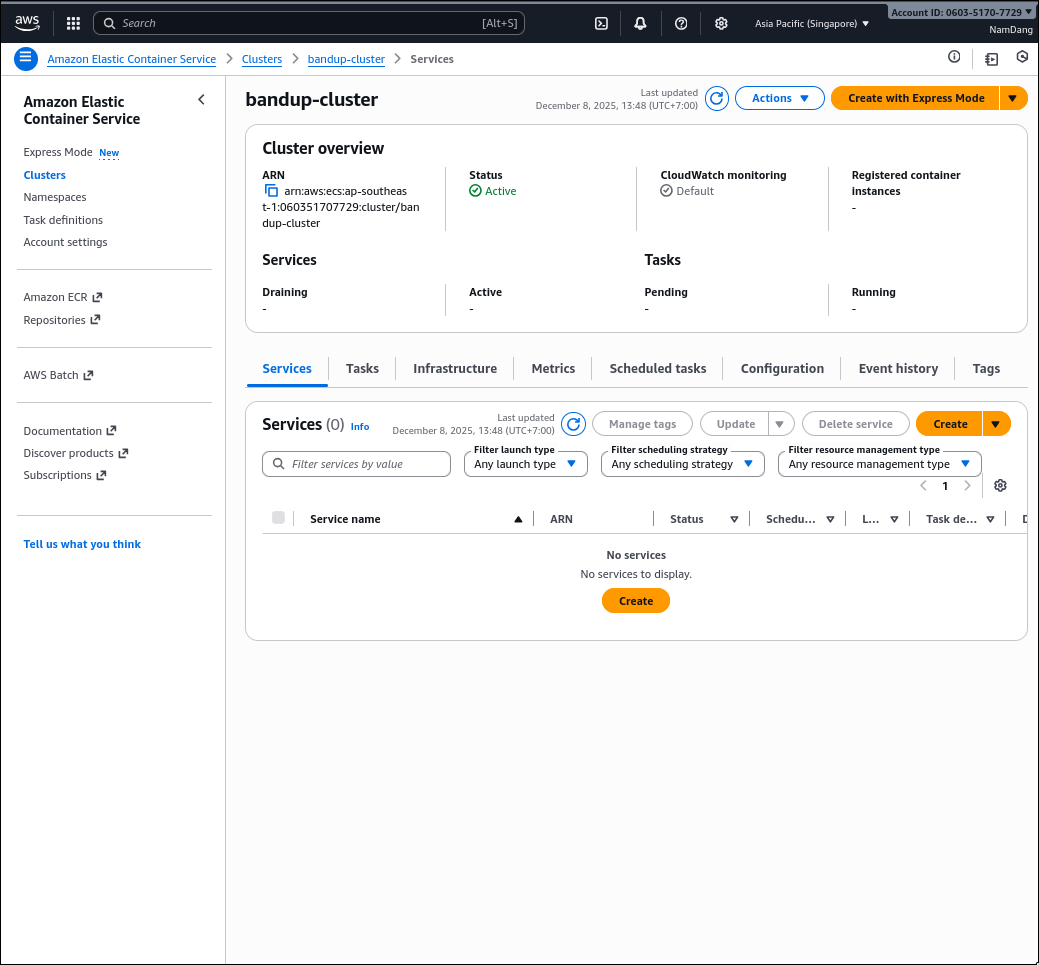Screen dimensions: 1039x965
Task: Refresh the bandup-cluster overview
Action: pos(716,98)
